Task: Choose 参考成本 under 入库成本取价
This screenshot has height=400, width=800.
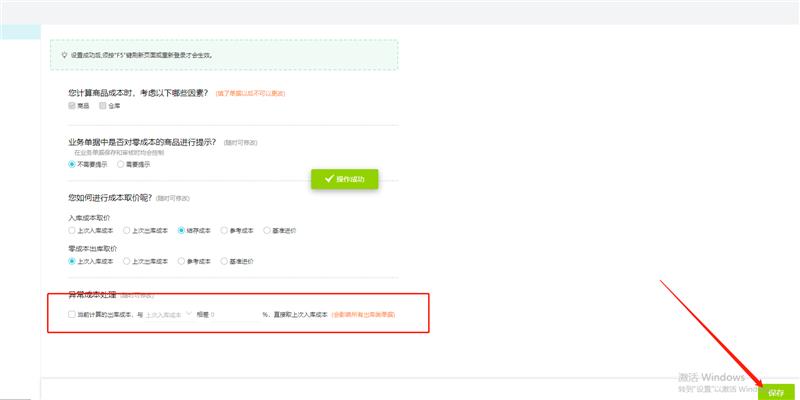Action: (225, 229)
